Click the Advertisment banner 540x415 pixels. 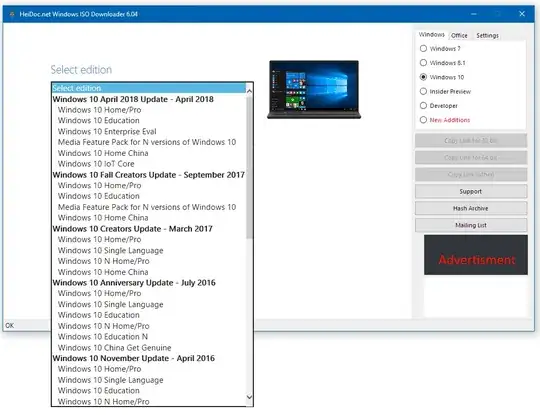(476, 255)
